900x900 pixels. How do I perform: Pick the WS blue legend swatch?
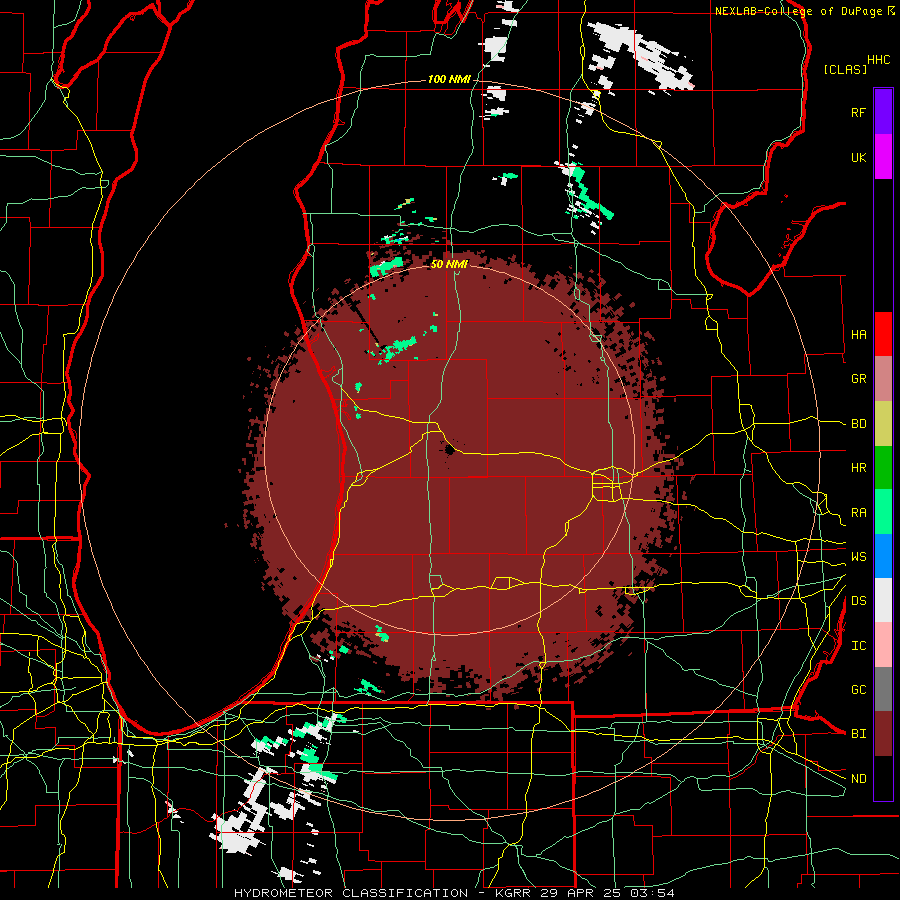(x=883, y=556)
